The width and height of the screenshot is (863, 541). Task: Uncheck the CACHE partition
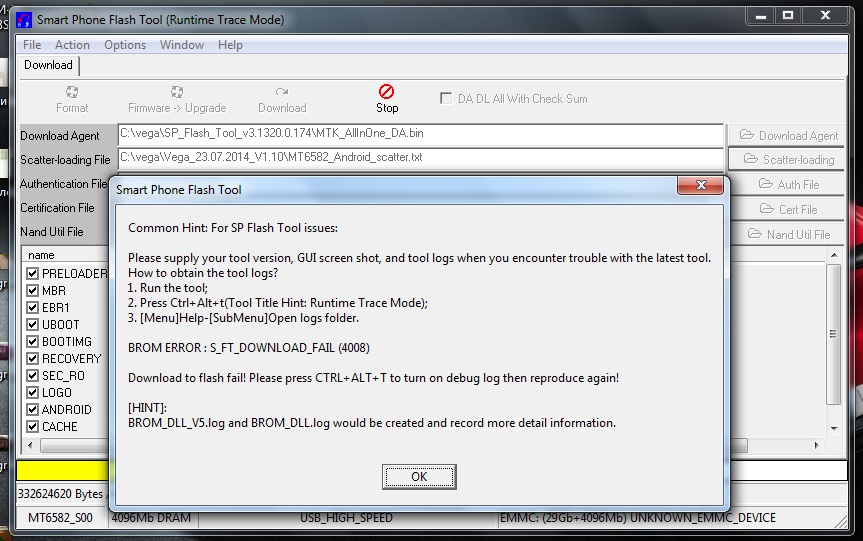click(32, 427)
